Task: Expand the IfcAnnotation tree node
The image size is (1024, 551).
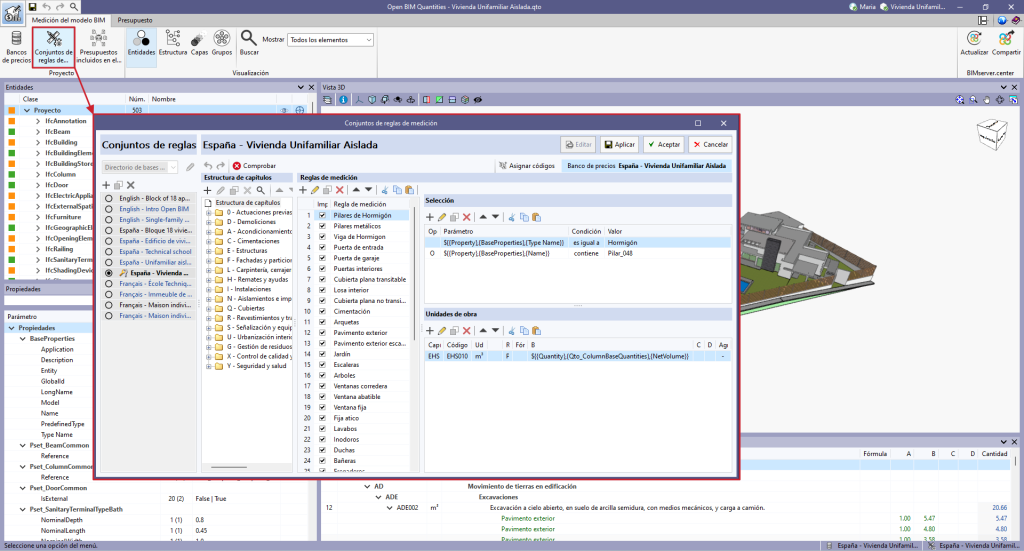Action: click(x=38, y=121)
